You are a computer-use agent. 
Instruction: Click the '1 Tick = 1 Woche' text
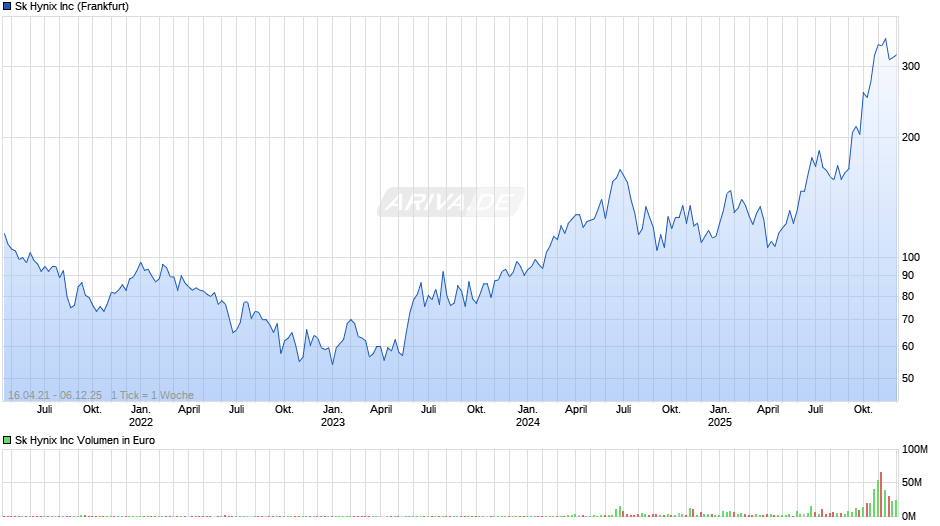click(152, 395)
